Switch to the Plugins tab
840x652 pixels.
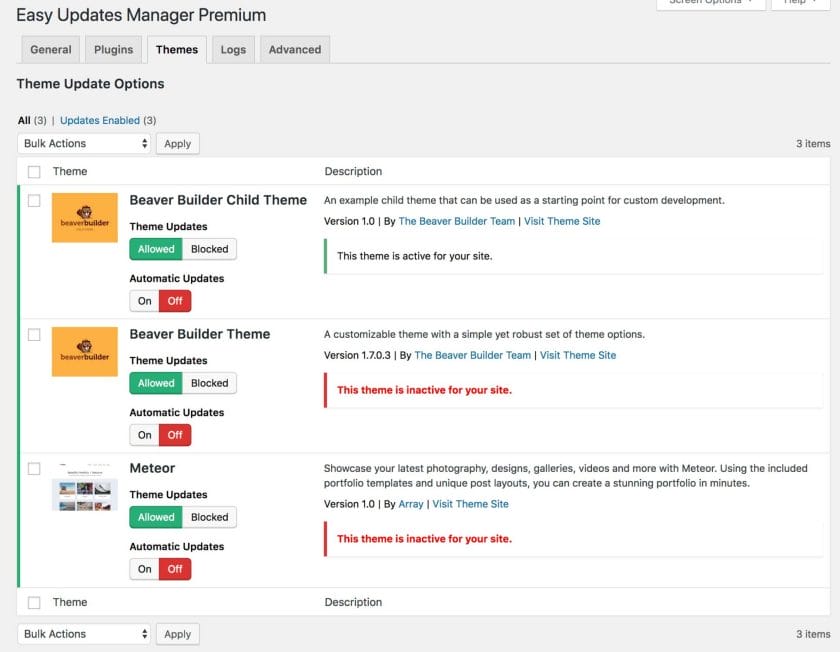click(114, 50)
